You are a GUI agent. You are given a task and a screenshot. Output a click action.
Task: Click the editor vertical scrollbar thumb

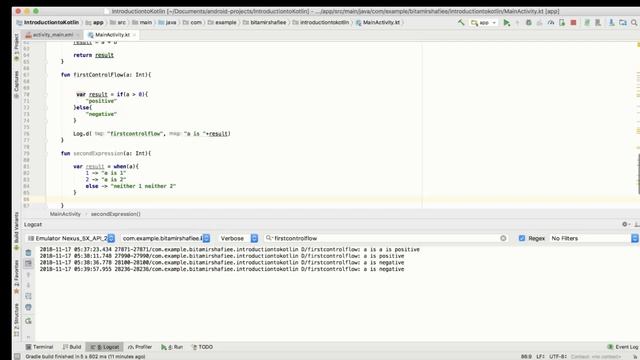click(638, 173)
